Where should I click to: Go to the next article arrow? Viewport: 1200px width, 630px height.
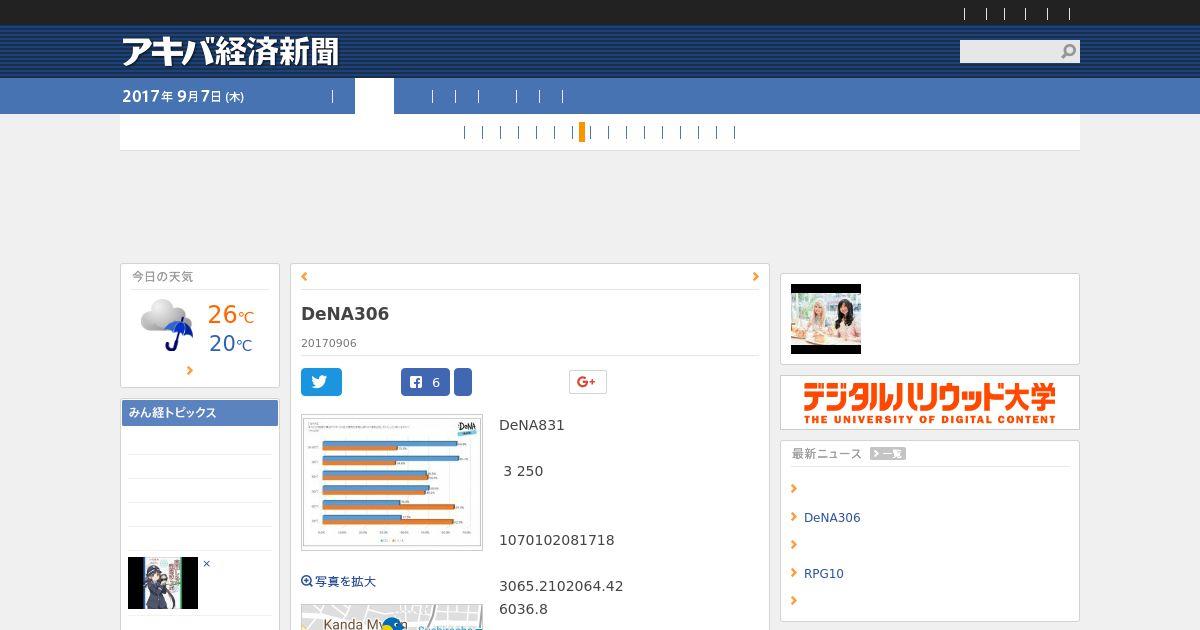[x=755, y=277]
